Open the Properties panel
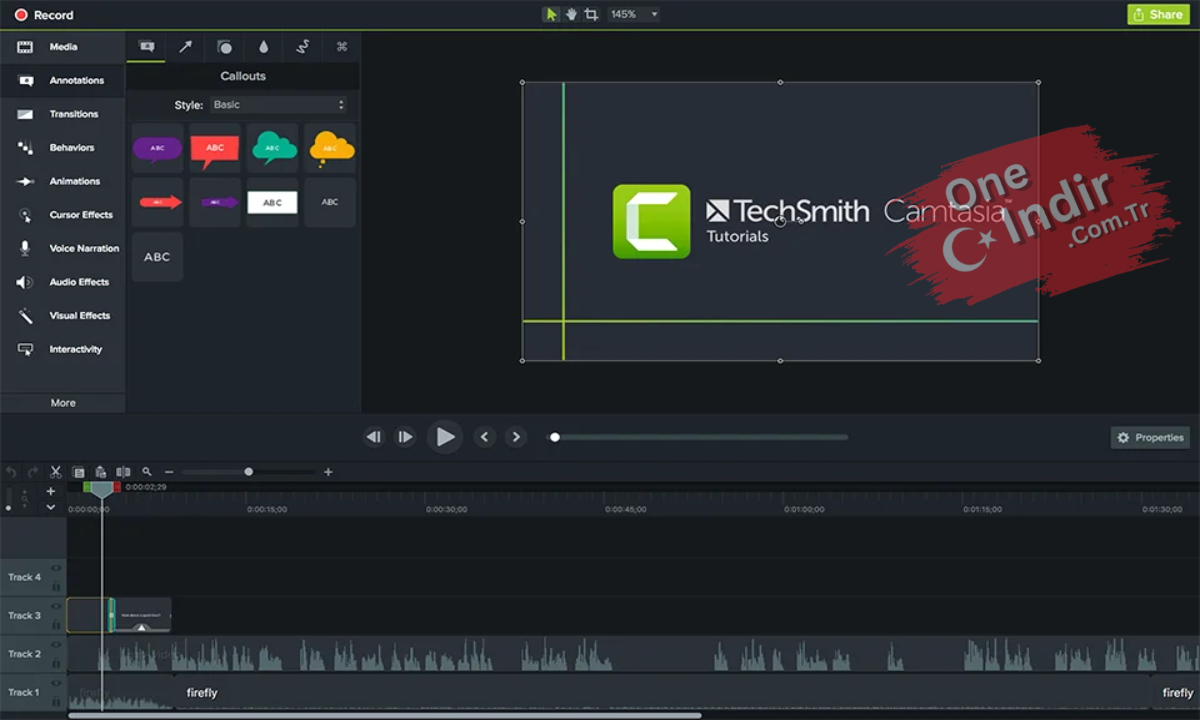 [1150, 438]
